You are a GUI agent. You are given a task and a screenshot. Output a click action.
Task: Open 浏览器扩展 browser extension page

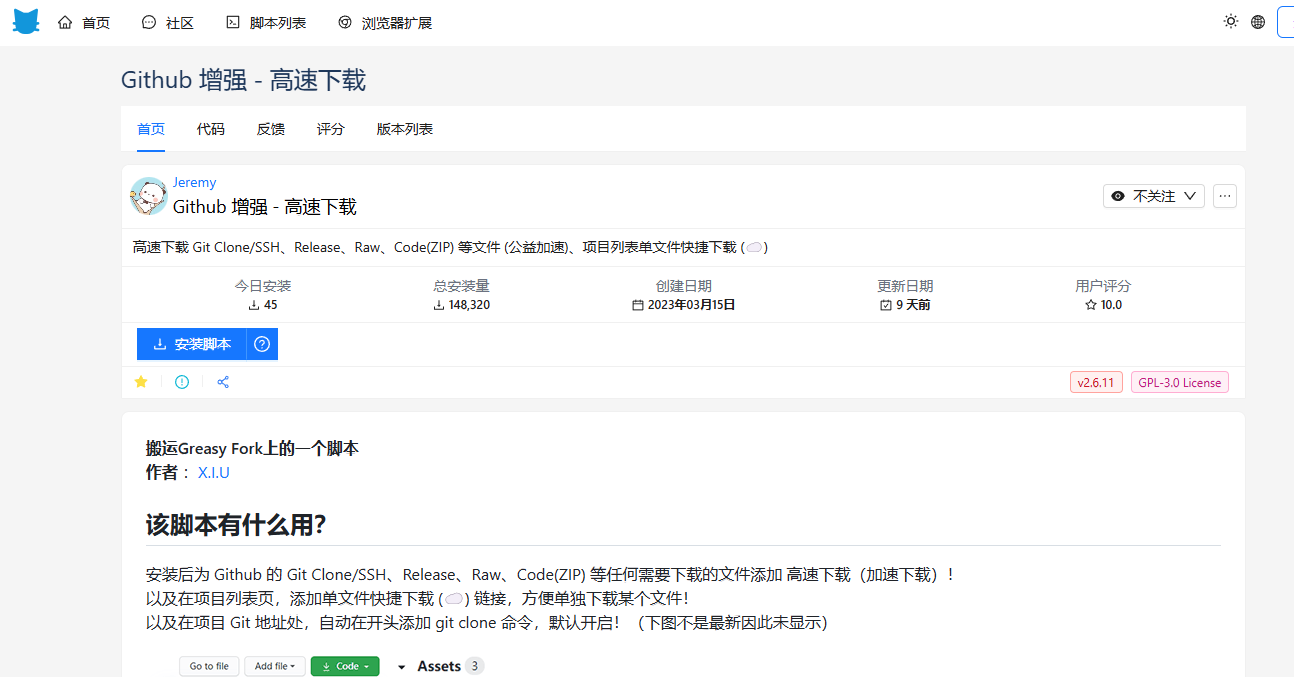[x=385, y=22]
